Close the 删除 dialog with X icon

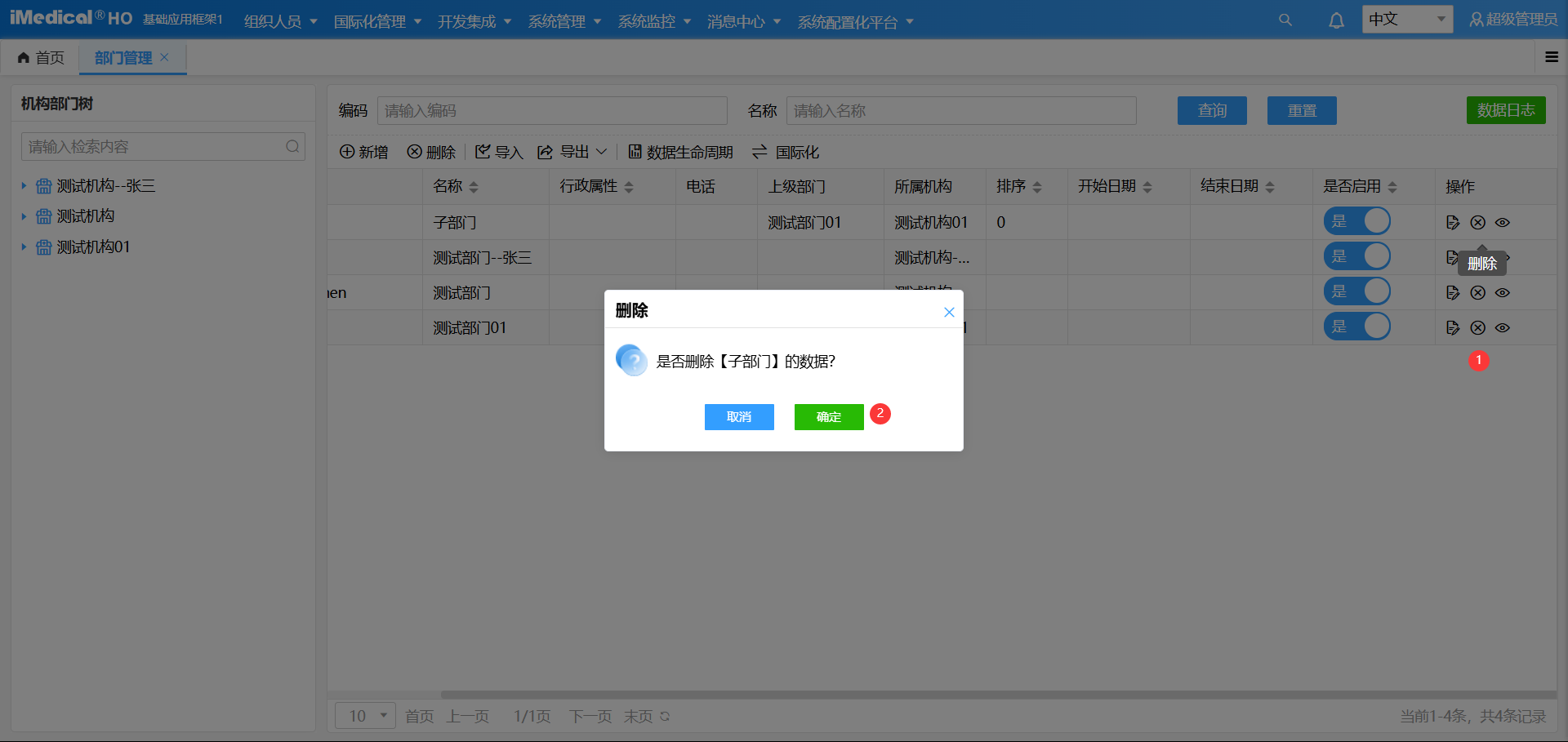949,312
